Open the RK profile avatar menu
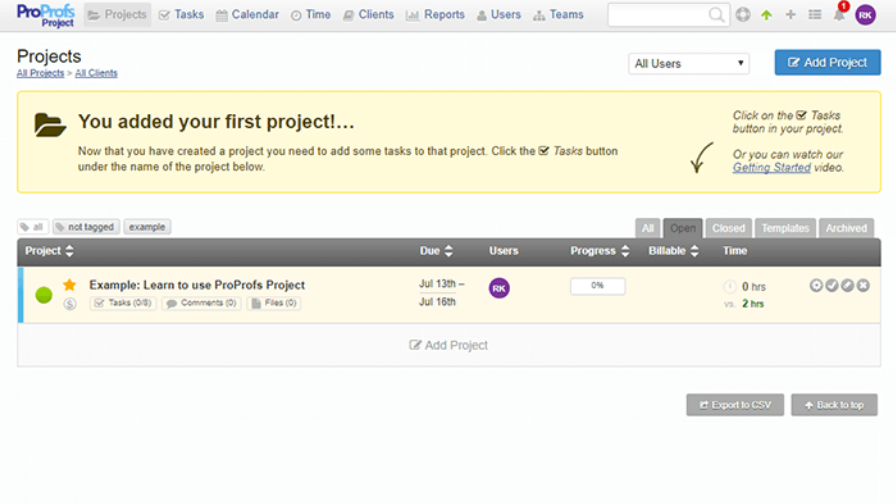Screen dimensions: 896x504 pos(865,15)
